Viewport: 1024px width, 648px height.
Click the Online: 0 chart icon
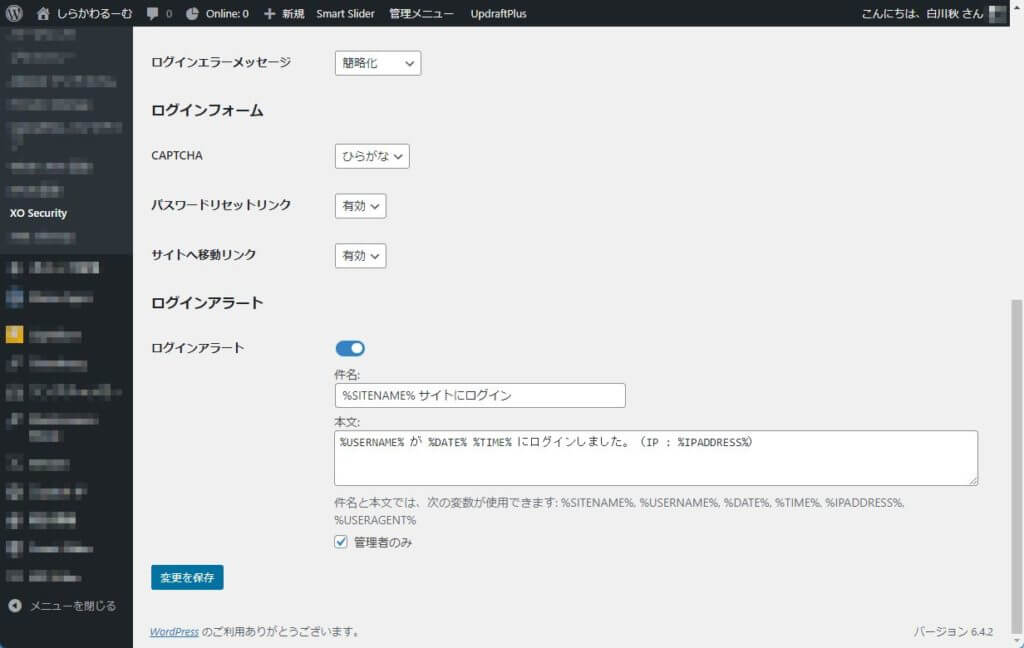point(192,14)
